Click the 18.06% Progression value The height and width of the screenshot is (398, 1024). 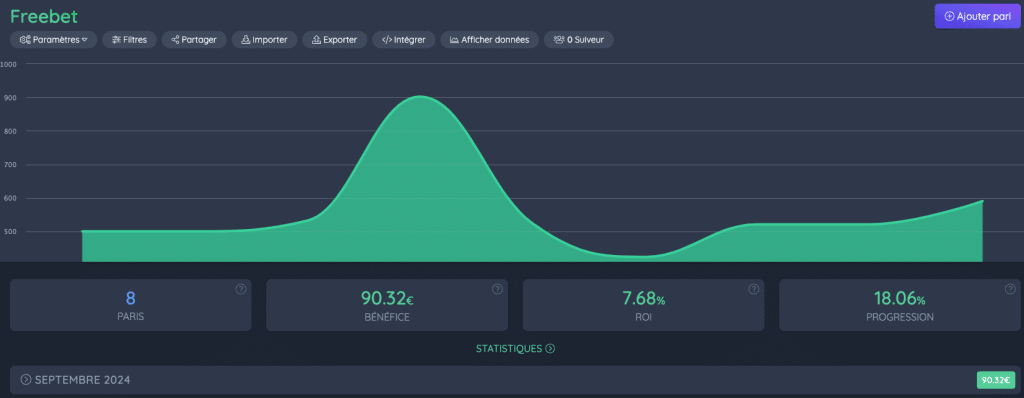tap(900, 299)
